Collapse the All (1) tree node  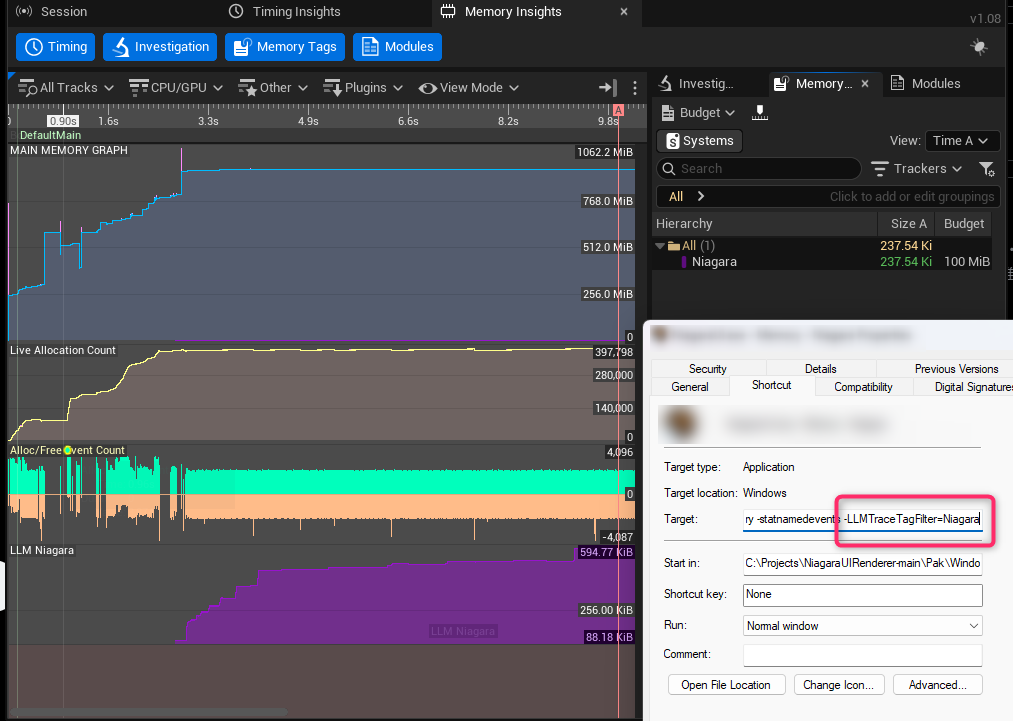tap(660, 246)
